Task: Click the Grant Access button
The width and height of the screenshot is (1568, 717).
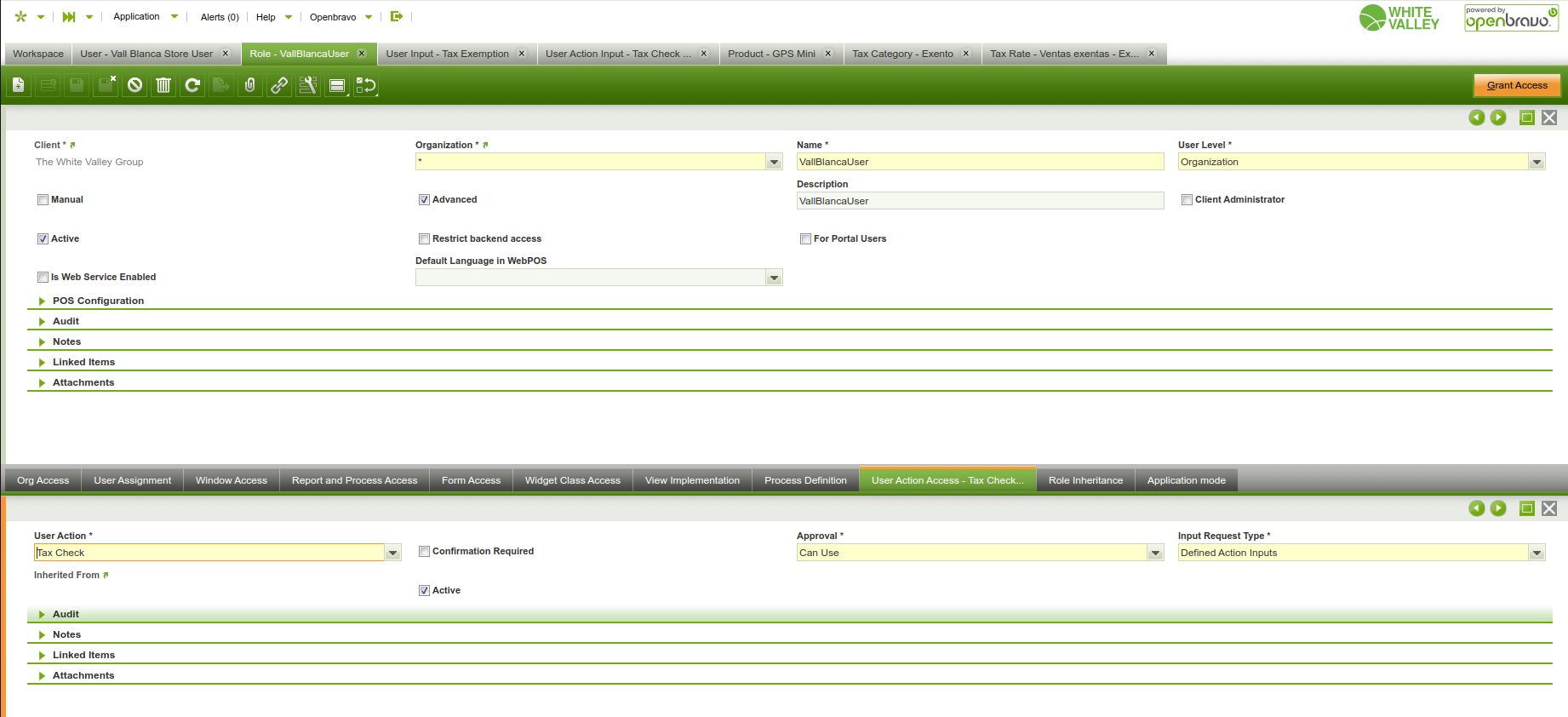Action: tap(1517, 85)
